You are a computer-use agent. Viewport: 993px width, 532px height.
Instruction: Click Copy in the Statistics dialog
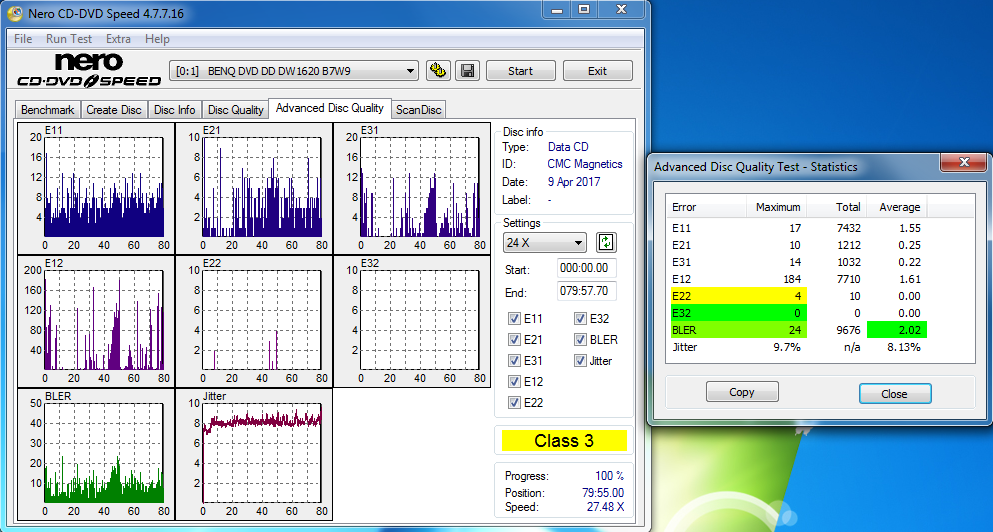[x=742, y=392]
